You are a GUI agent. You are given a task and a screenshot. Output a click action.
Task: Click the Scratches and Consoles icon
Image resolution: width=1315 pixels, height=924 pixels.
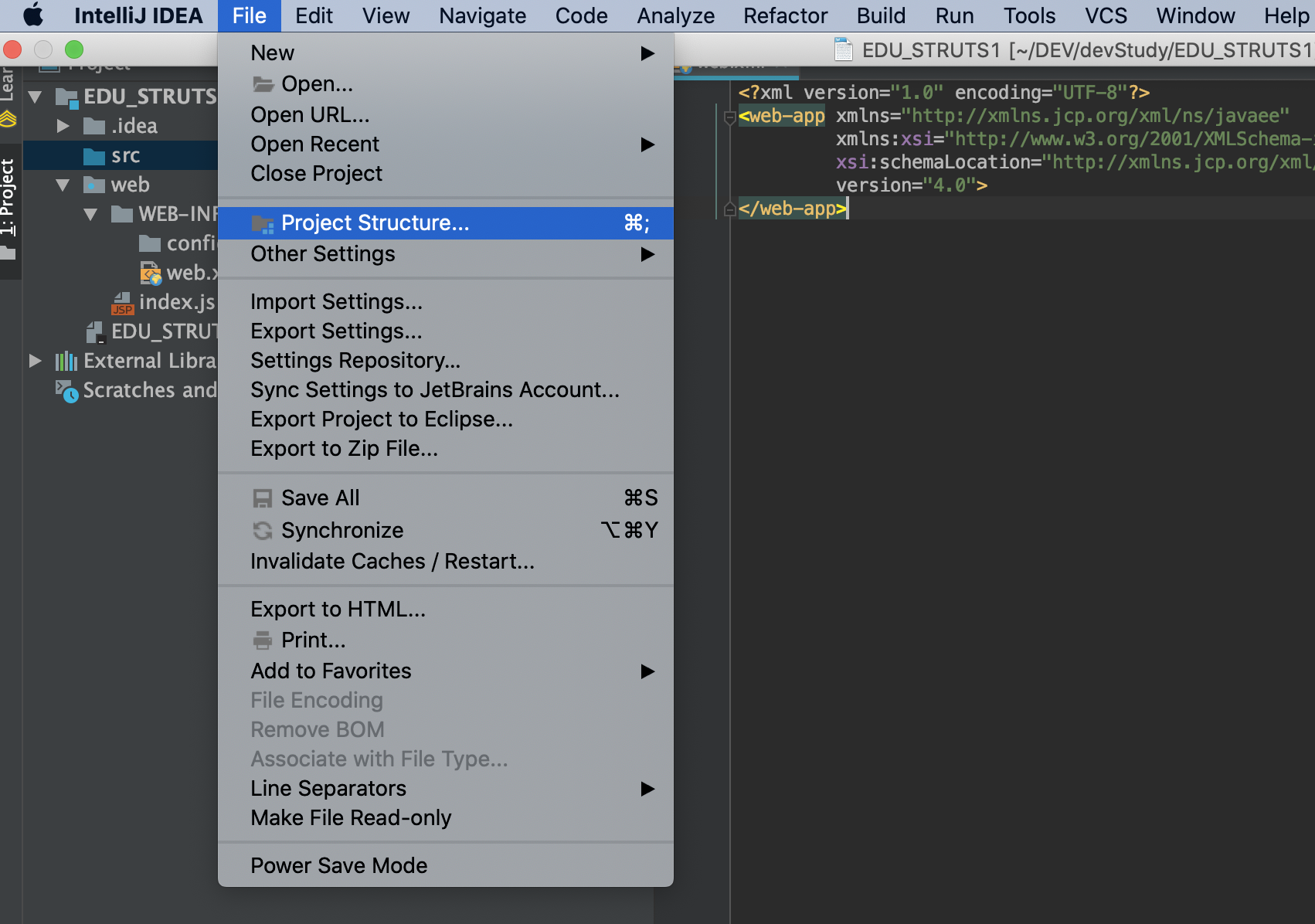tap(66, 391)
